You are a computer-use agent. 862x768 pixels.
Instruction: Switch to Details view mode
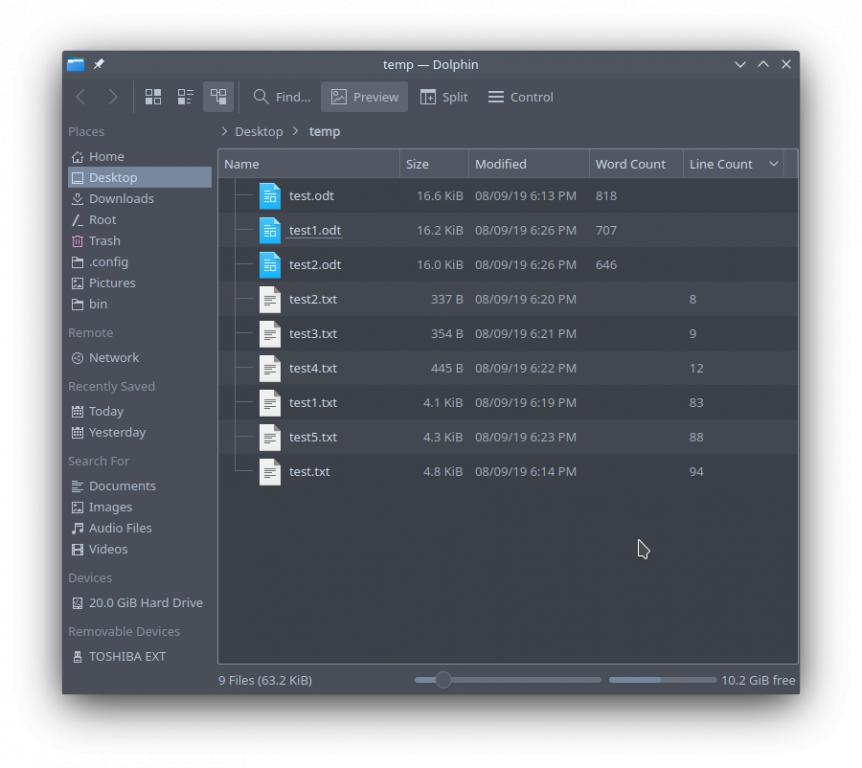pos(218,97)
